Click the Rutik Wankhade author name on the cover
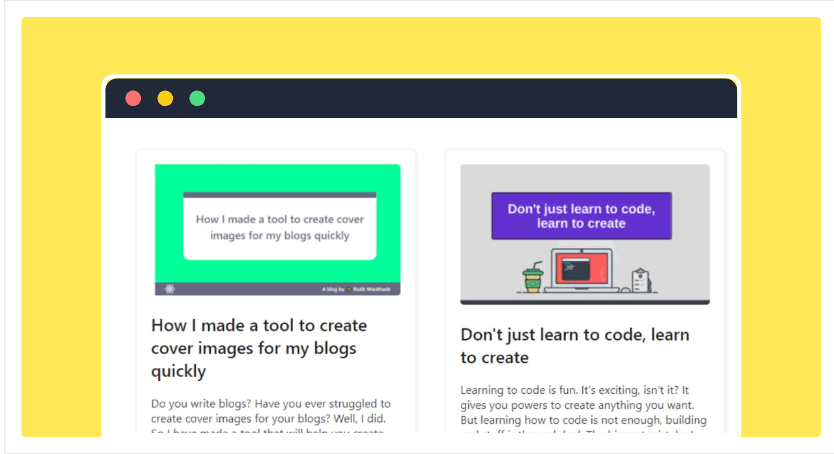This screenshot has width=834, height=454. (371, 289)
